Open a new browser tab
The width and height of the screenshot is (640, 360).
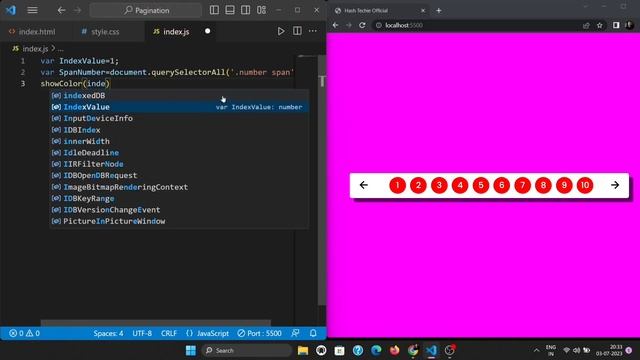439,11
